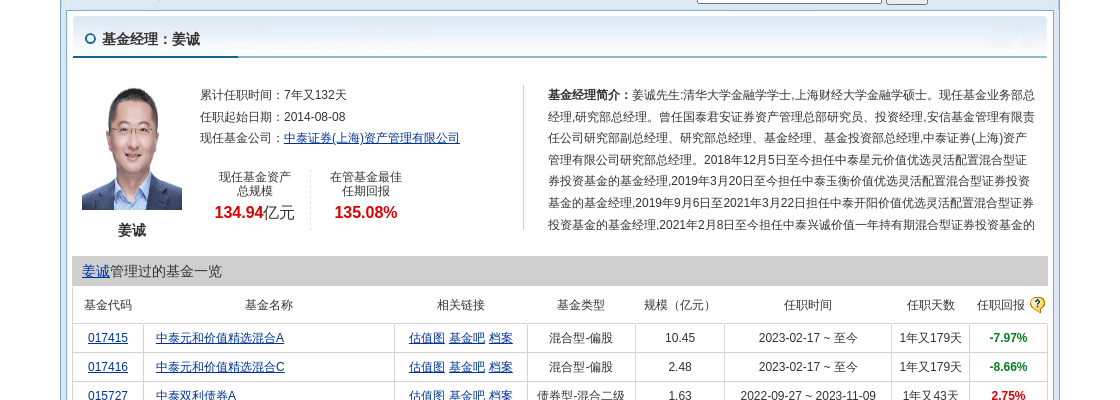The width and height of the screenshot is (1120, 400).
Task: Open 基金吧 for fund 017415
Action: pos(466,338)
